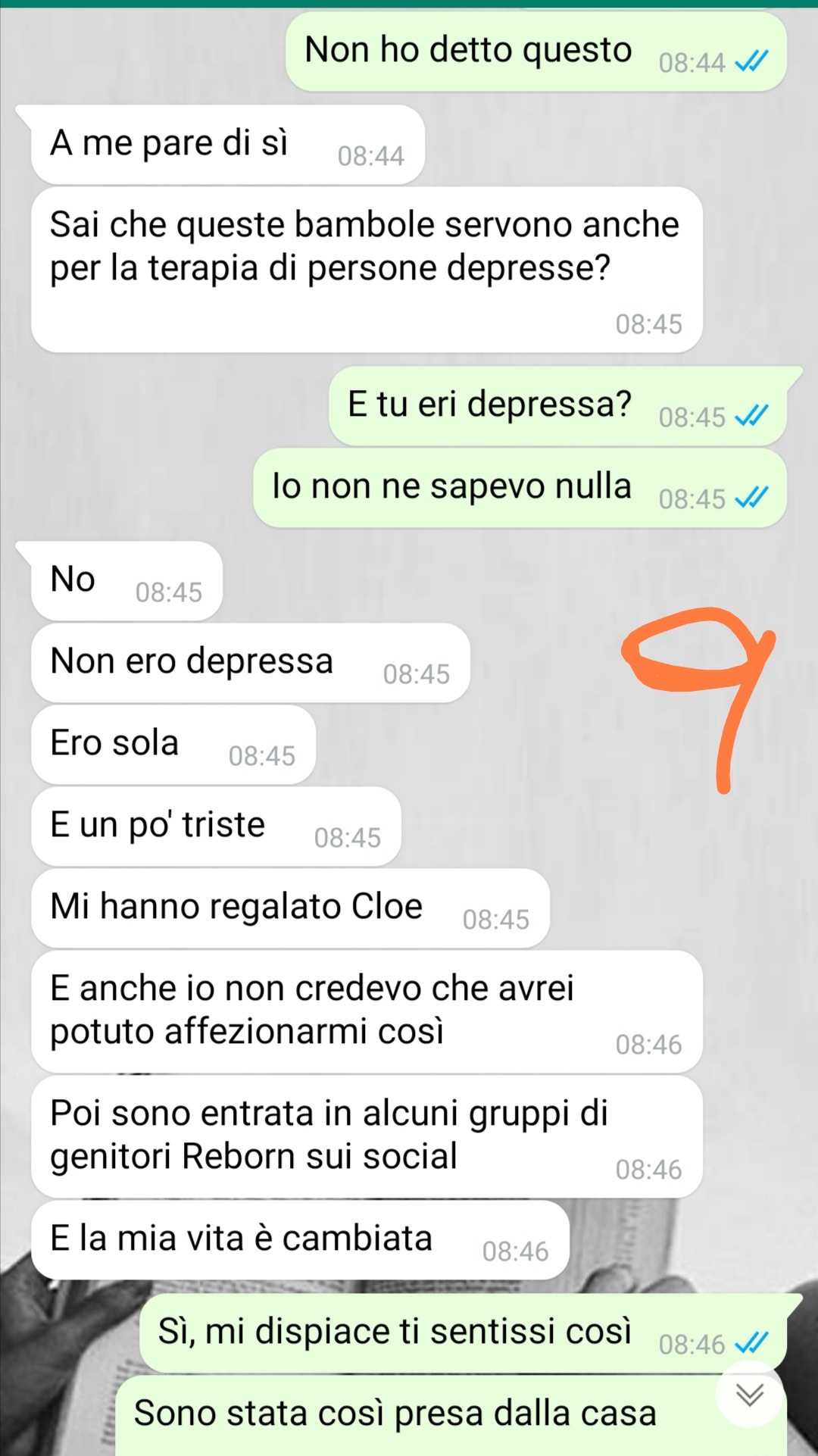818x1456 pixels.
Task: Tap the 08:45 timestamp on bambole message
Action: [x=648, y=324]
